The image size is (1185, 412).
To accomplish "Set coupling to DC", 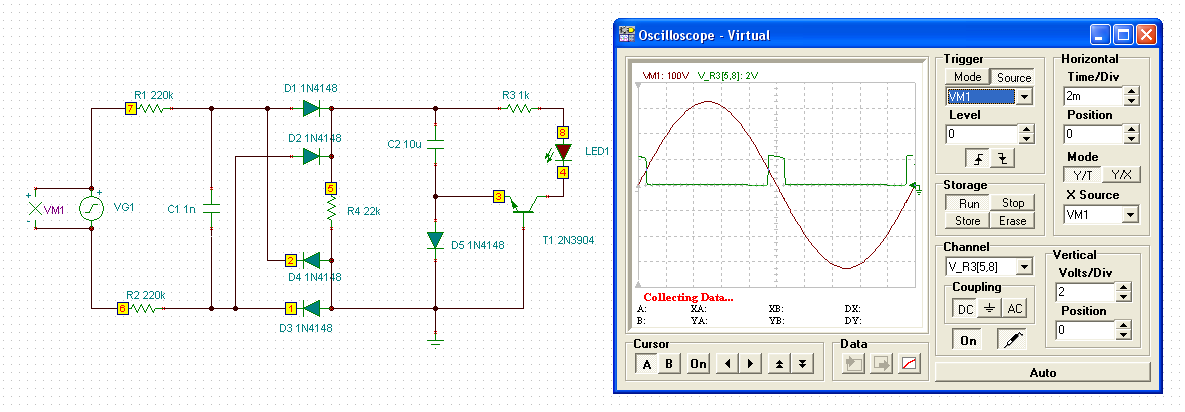I will click(965, 309).
